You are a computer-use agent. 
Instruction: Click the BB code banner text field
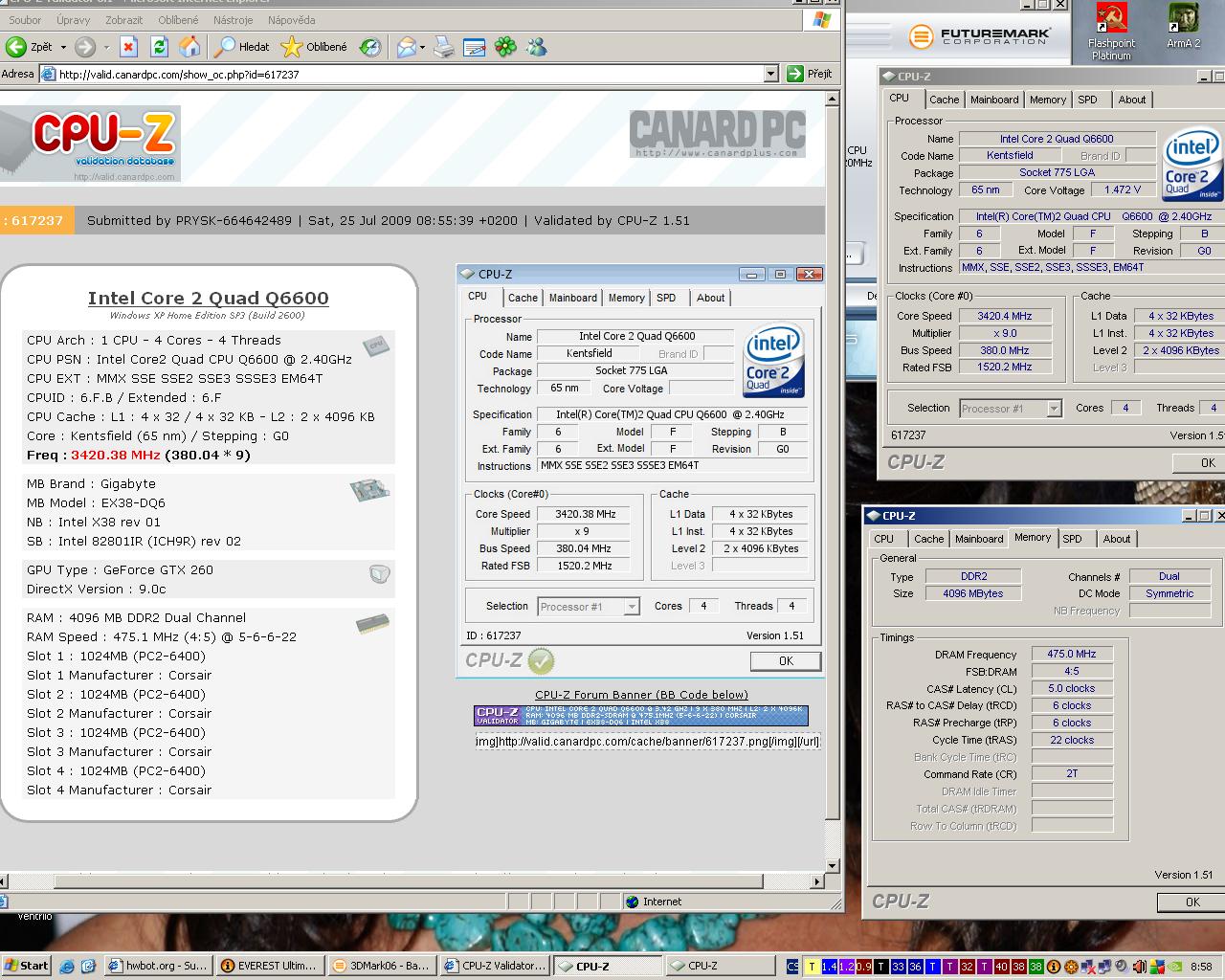648,741
